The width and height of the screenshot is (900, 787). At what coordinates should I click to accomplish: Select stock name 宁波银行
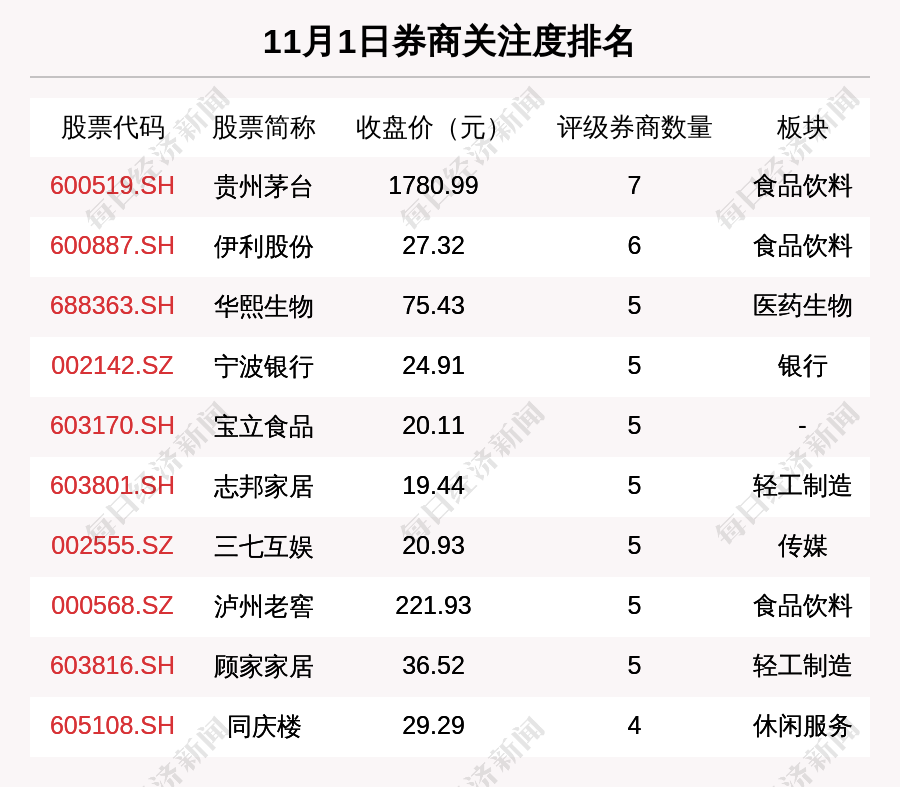coord(263,366)
